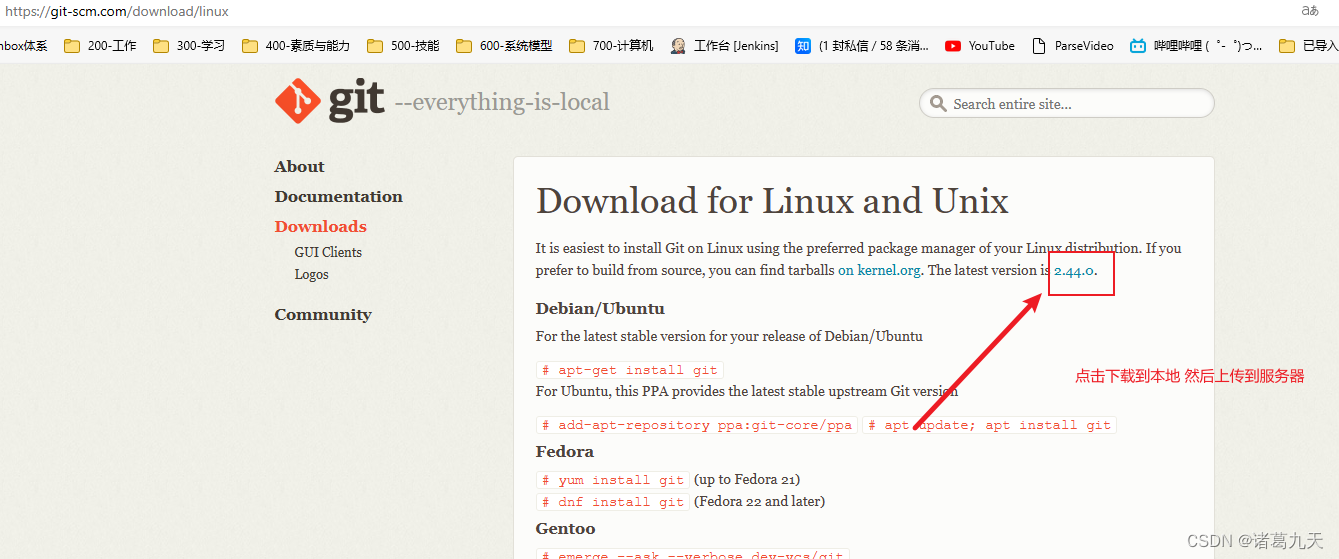Click the yum install git command

tap(613, 480)
